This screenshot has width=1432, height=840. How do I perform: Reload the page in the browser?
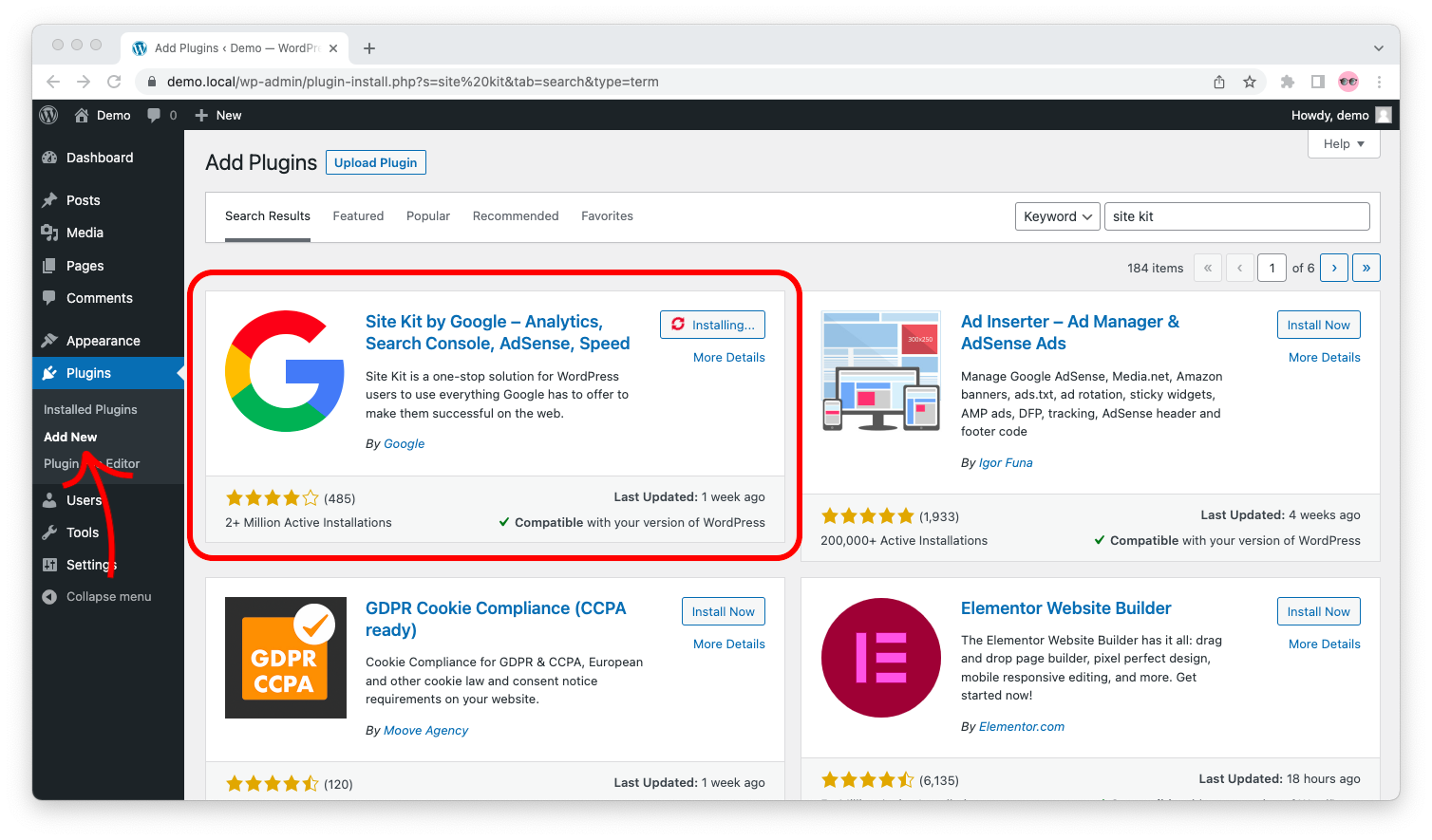[x=114, y=82]
